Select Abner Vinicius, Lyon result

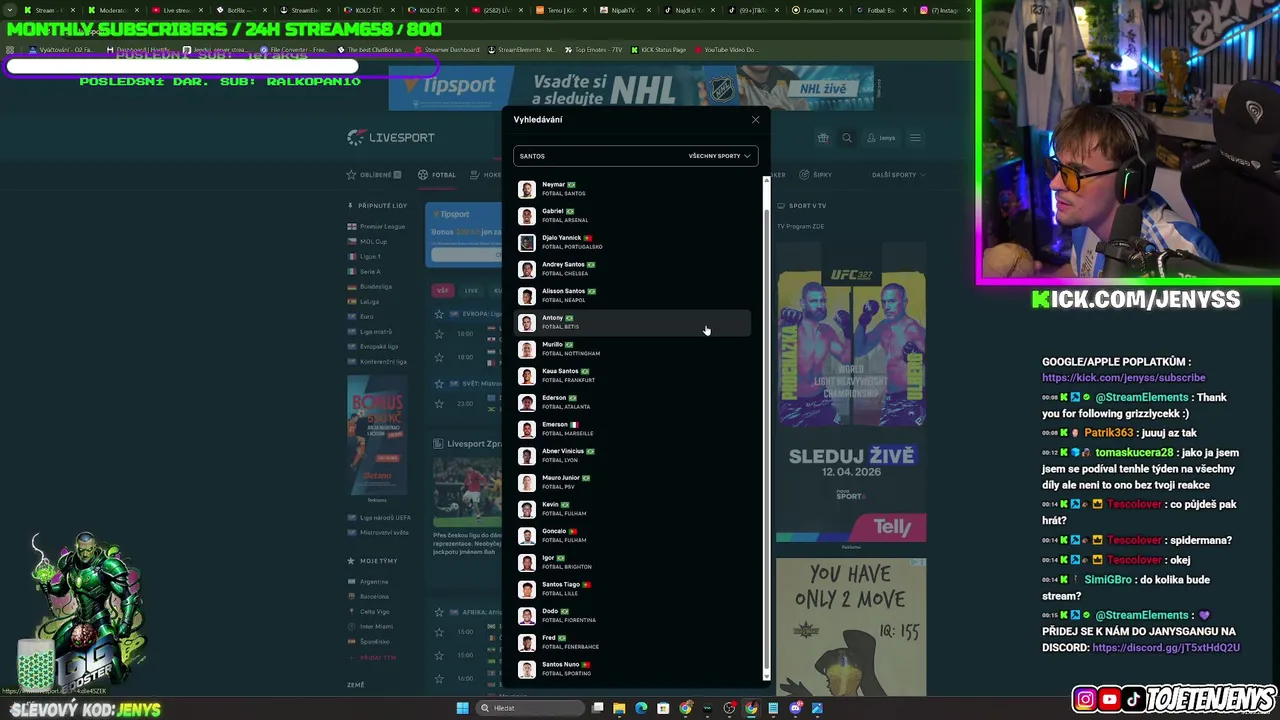632,456
